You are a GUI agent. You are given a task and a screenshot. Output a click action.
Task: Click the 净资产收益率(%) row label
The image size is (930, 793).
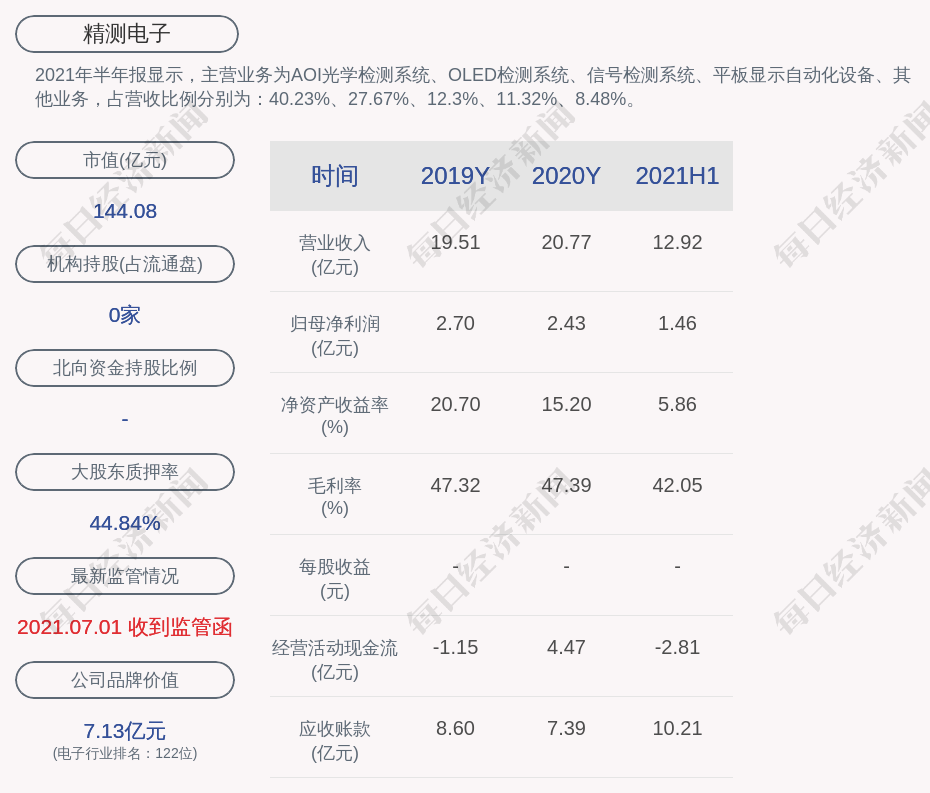click(x=335, y=416)
